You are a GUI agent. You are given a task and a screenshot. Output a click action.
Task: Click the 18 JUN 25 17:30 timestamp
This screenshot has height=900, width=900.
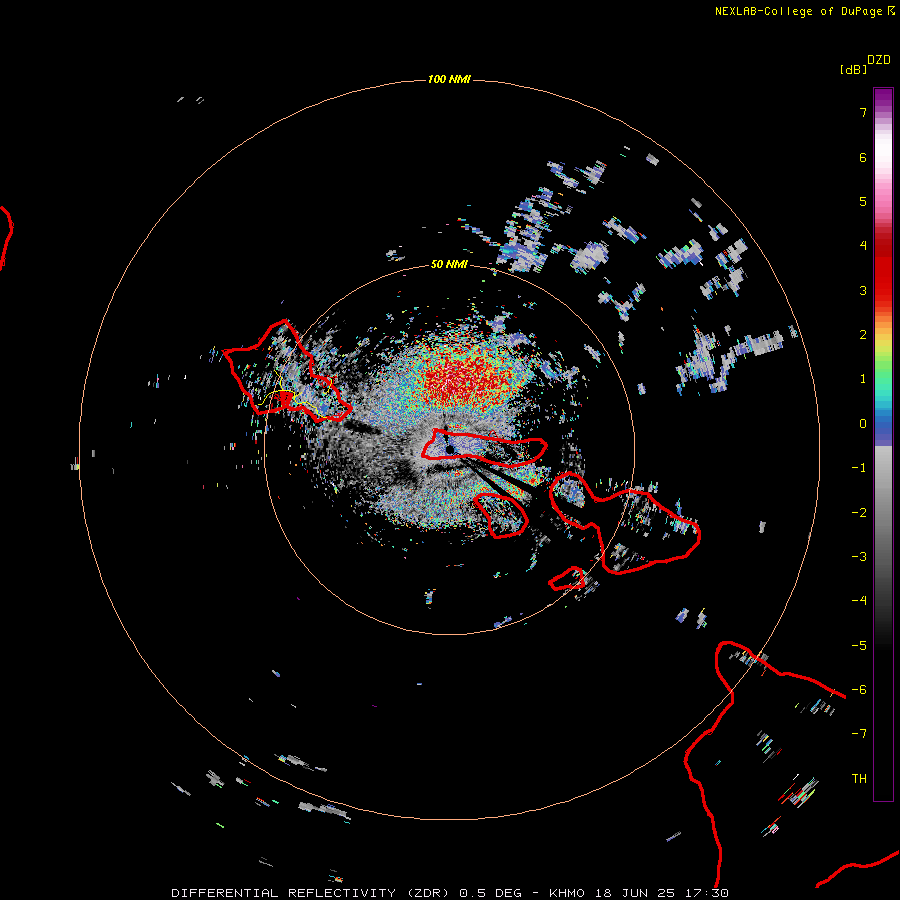(x=660, y=893)
